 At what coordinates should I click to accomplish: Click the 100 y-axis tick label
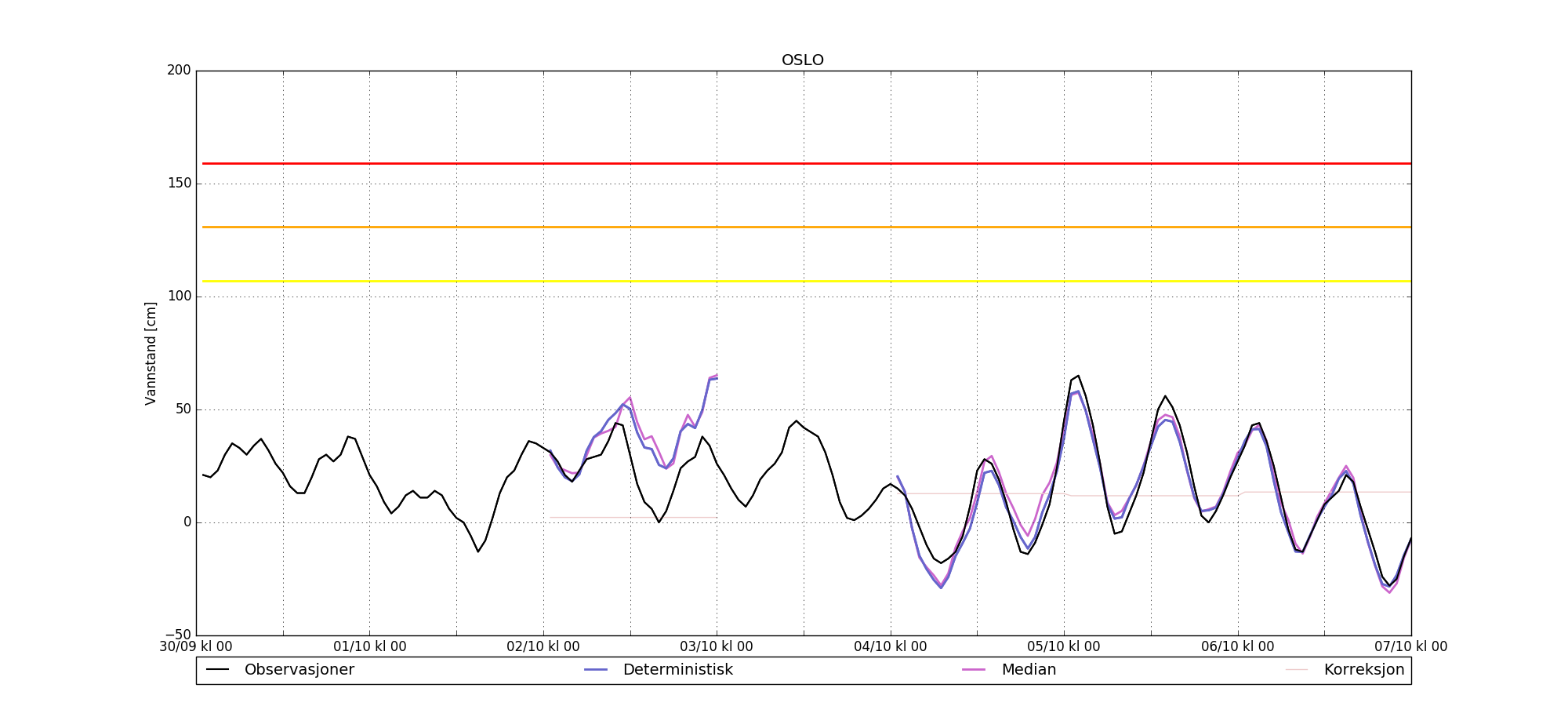click(x=179, y=297)
